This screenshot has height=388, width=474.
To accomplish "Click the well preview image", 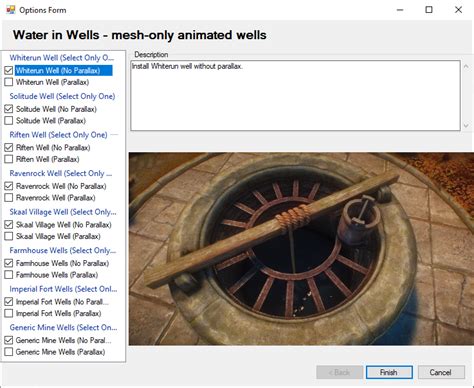I will click(301, 249).
